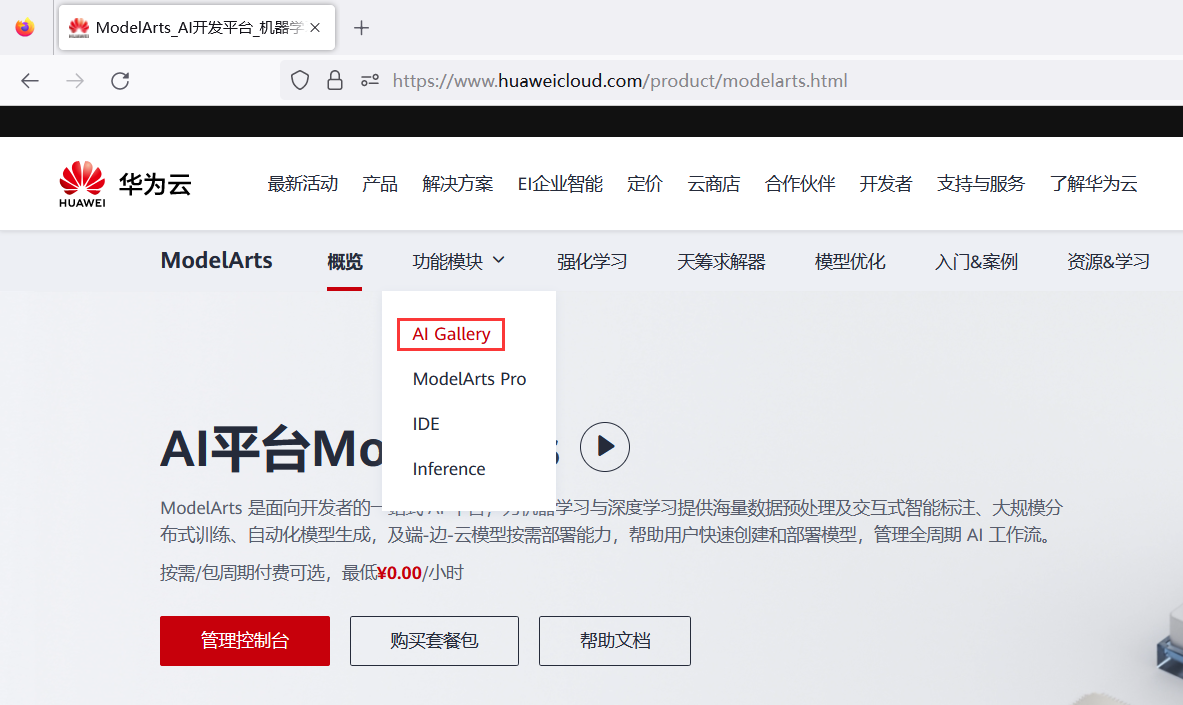Click the 购买套餐包 button
Image resolution: width=1183 pixels, height=705 pixels.
(434, 640)
